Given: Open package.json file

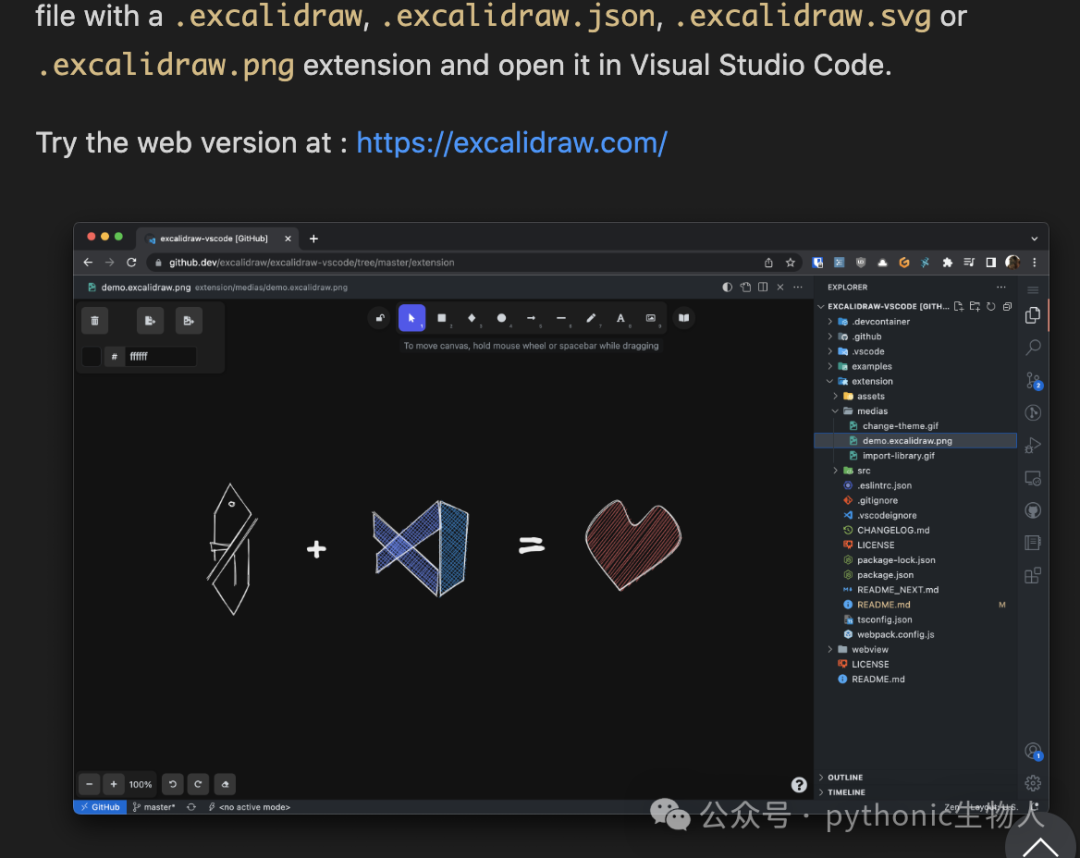Looking at the screenshot, I should (x=916, y=575).
